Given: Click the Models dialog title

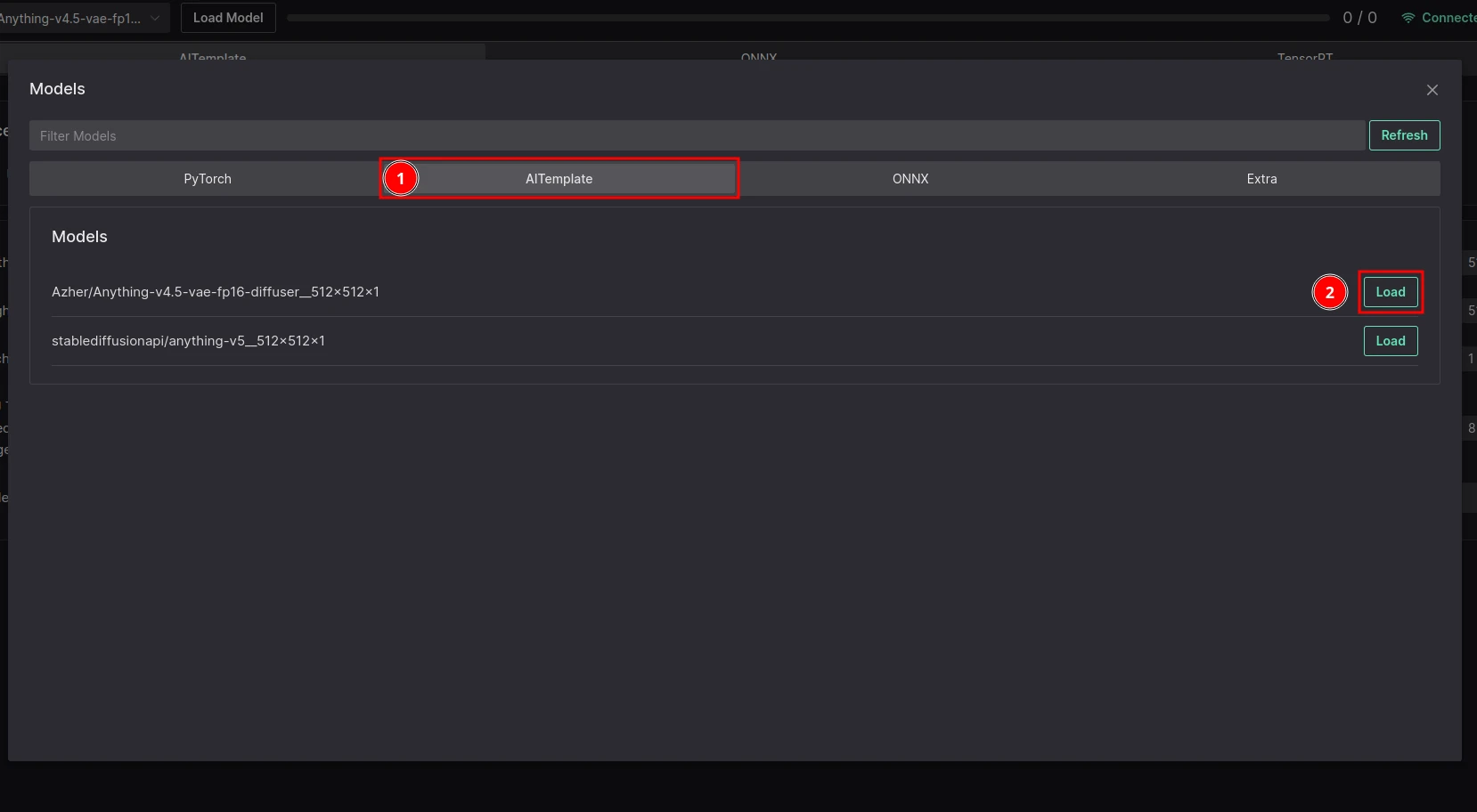Looking at the screenshot, I should pos(57,89).
